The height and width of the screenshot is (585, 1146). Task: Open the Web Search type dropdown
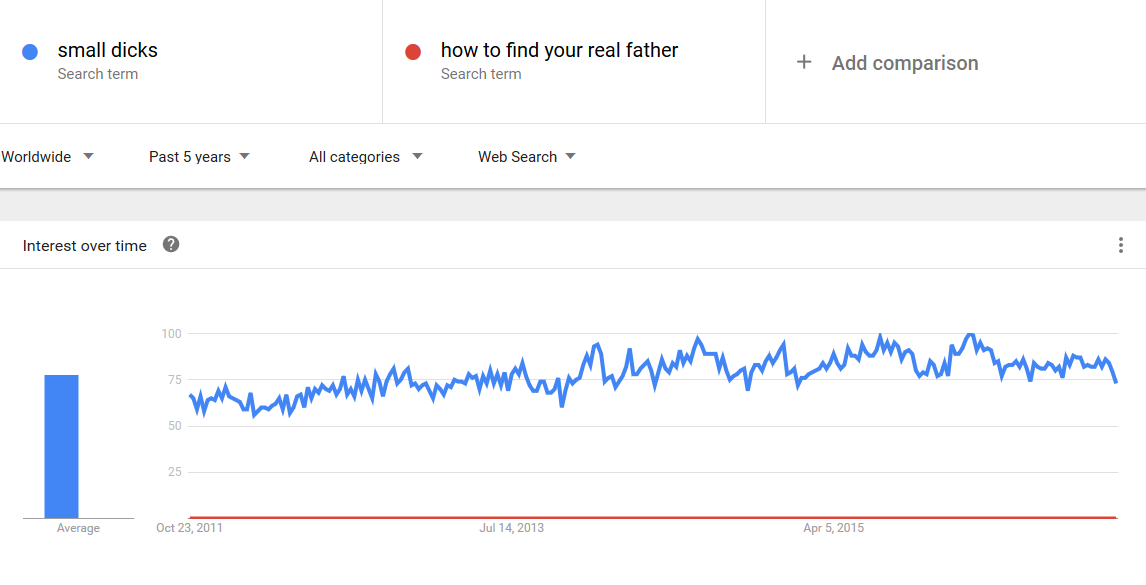tap(527, 156)
